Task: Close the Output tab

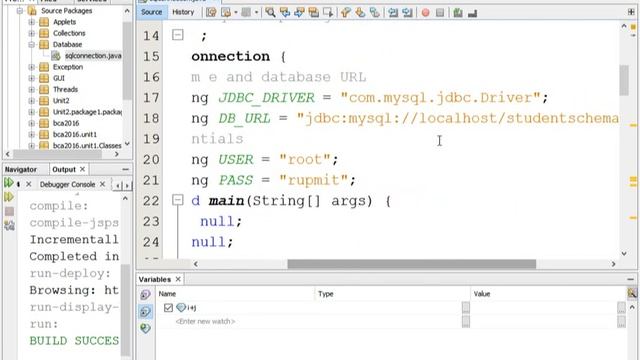Action: click(82, 169)
